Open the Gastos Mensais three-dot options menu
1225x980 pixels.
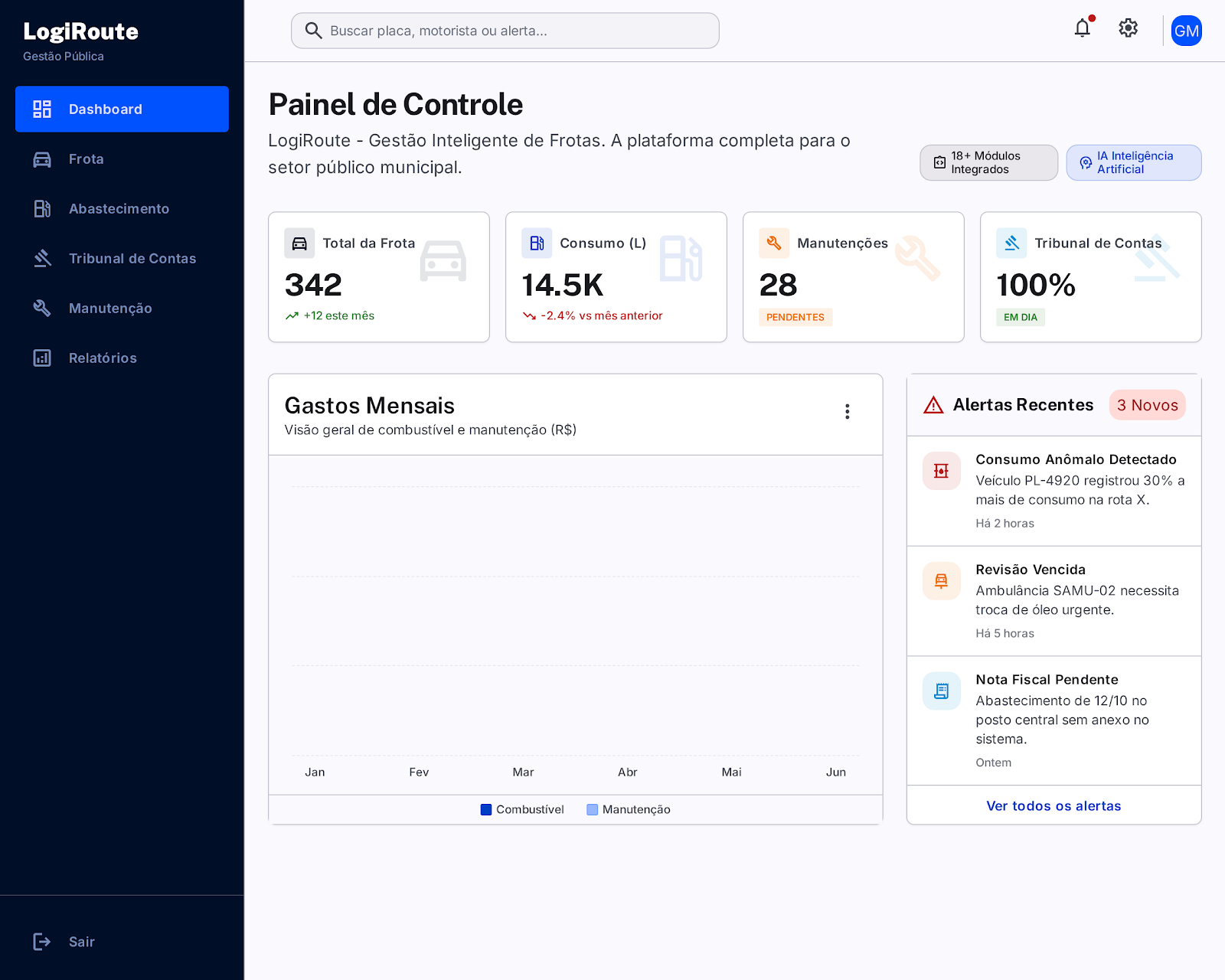point(847,412)
